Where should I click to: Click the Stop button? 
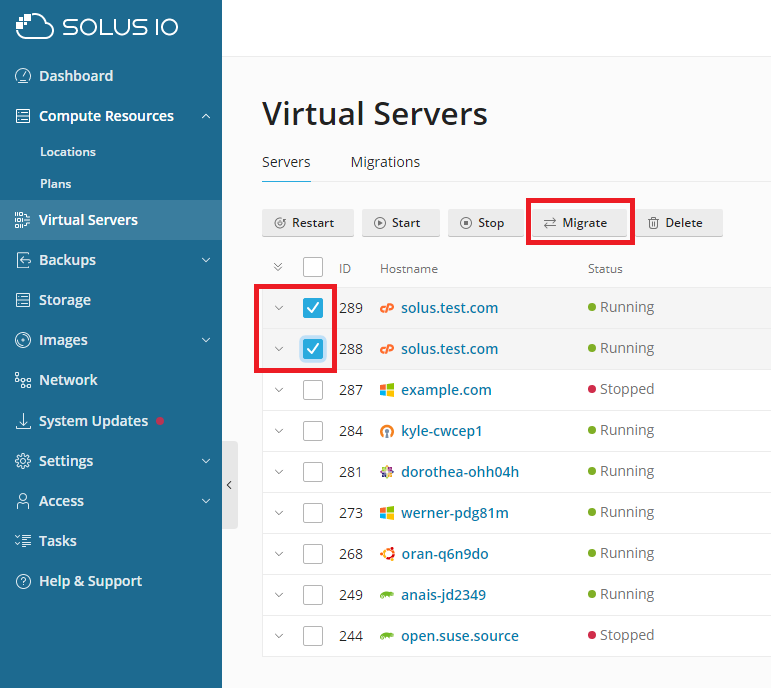pyautogui.click(x=486, y=223)
